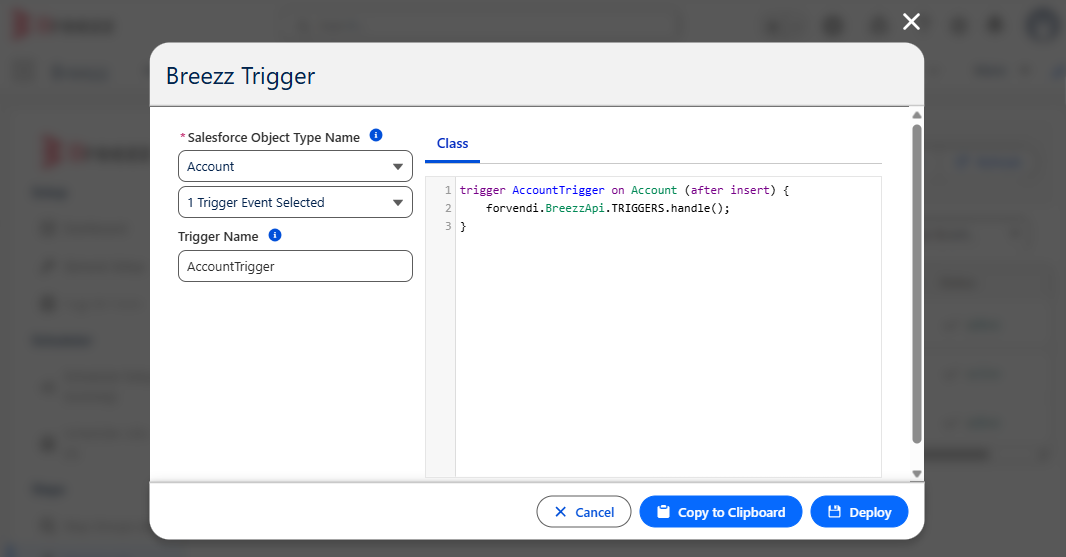Image resolution: width=1066 pixels, height=557 pixels.
Task: Click the clipboard icon in Copy button
Action: pyautogui.click(x=664, y=511)
